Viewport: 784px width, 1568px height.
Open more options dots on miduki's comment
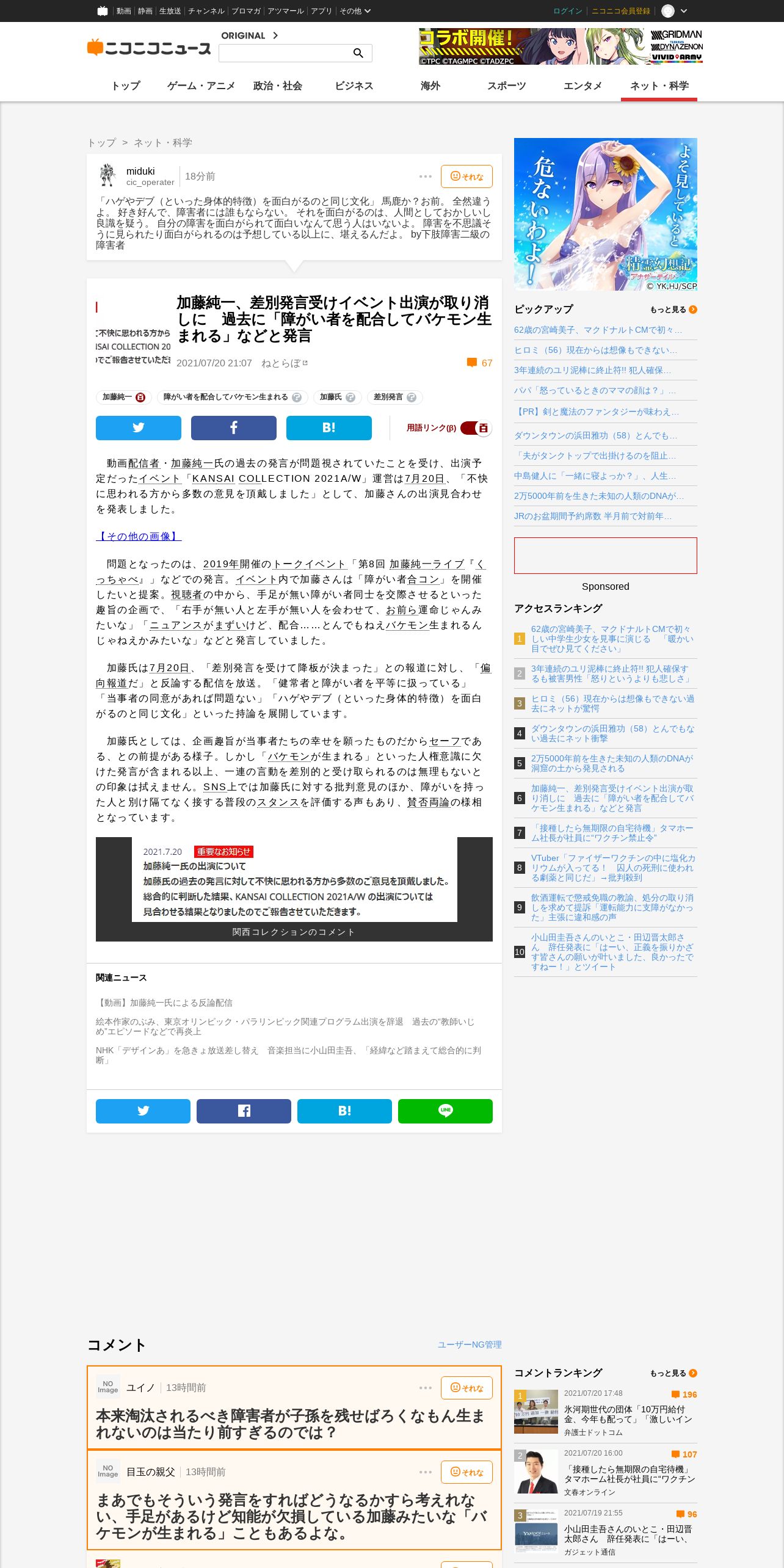(426, 176)
